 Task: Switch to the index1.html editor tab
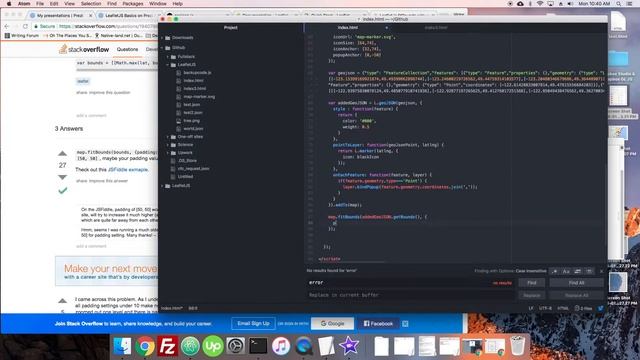[x=436, y=27]
